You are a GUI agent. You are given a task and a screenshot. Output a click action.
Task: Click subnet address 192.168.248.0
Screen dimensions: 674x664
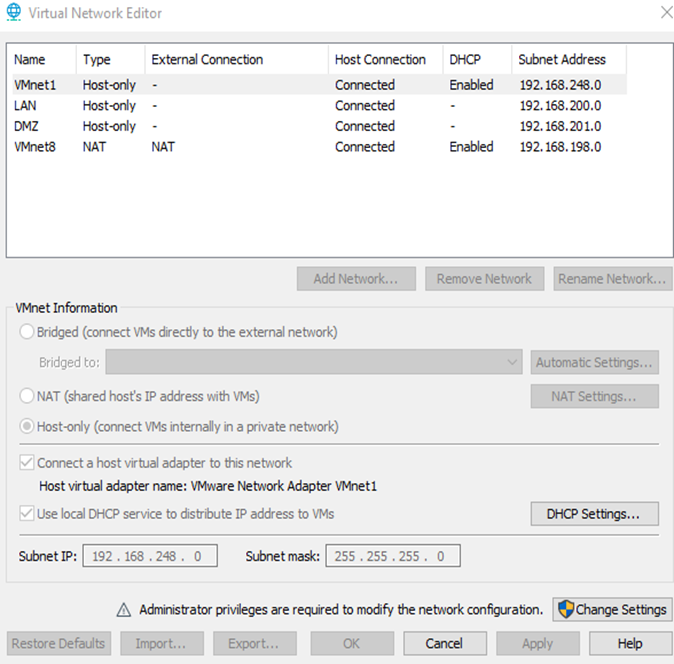point(561,85)
